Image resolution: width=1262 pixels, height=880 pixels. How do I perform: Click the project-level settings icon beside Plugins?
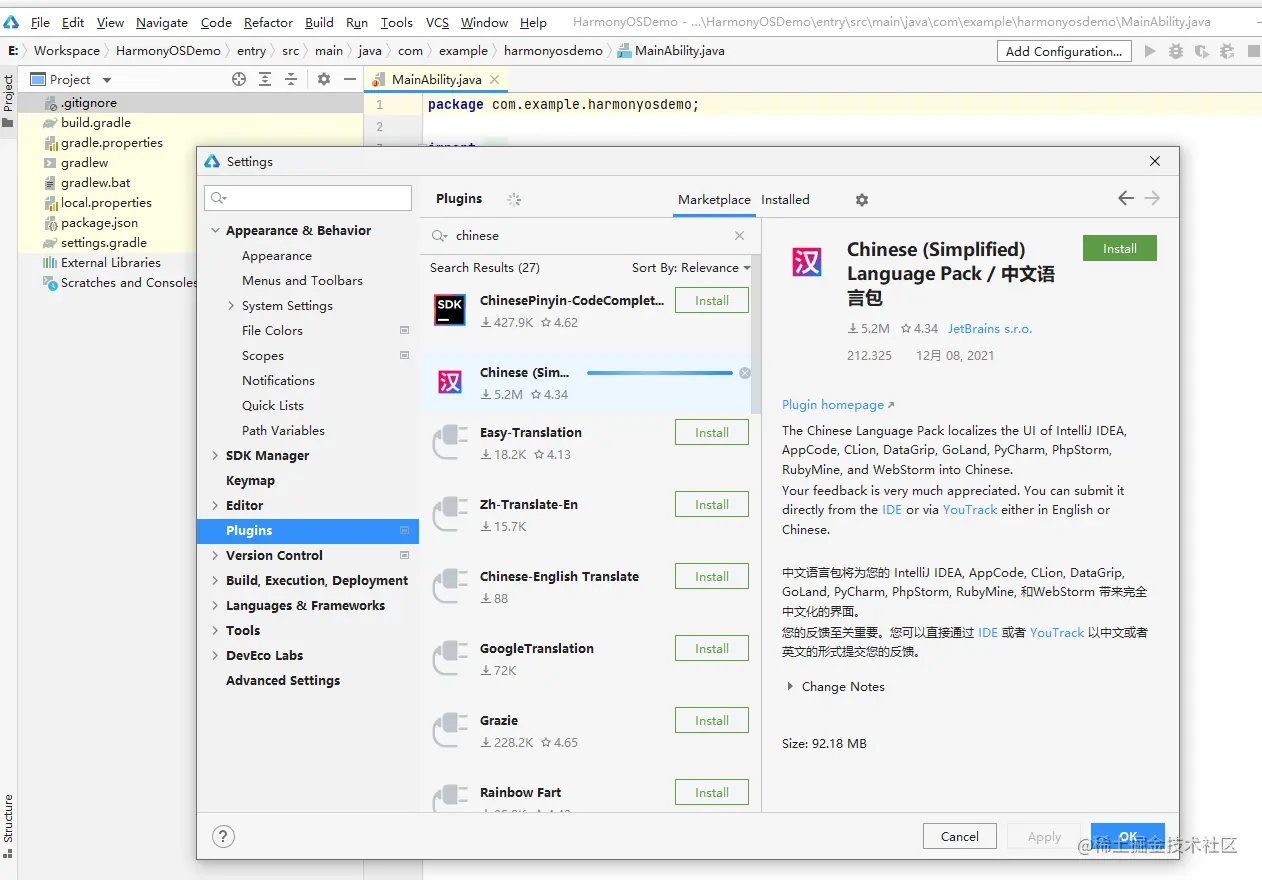pyautogui.click(x=405, y=530)
